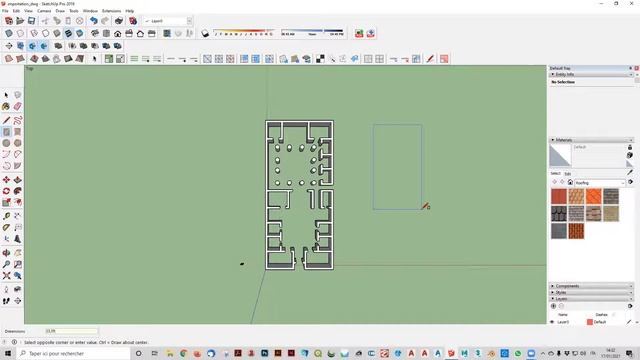Choose the pink Eraser tool
The image size is (640, 360).
click(x=18, y=107)
